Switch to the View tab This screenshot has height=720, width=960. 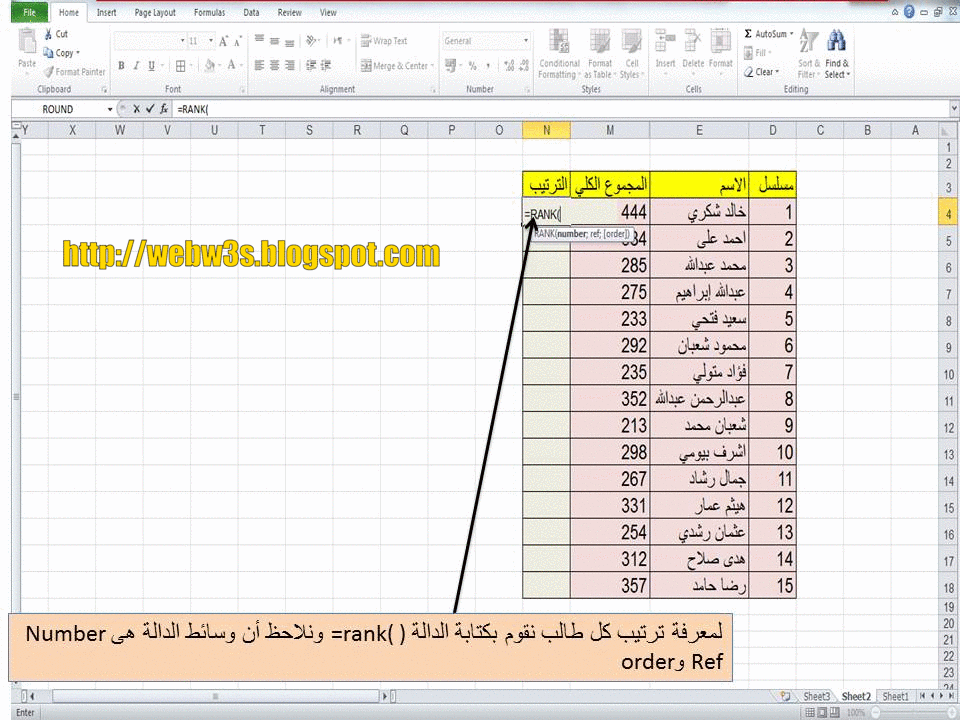(x=328, y=12)
